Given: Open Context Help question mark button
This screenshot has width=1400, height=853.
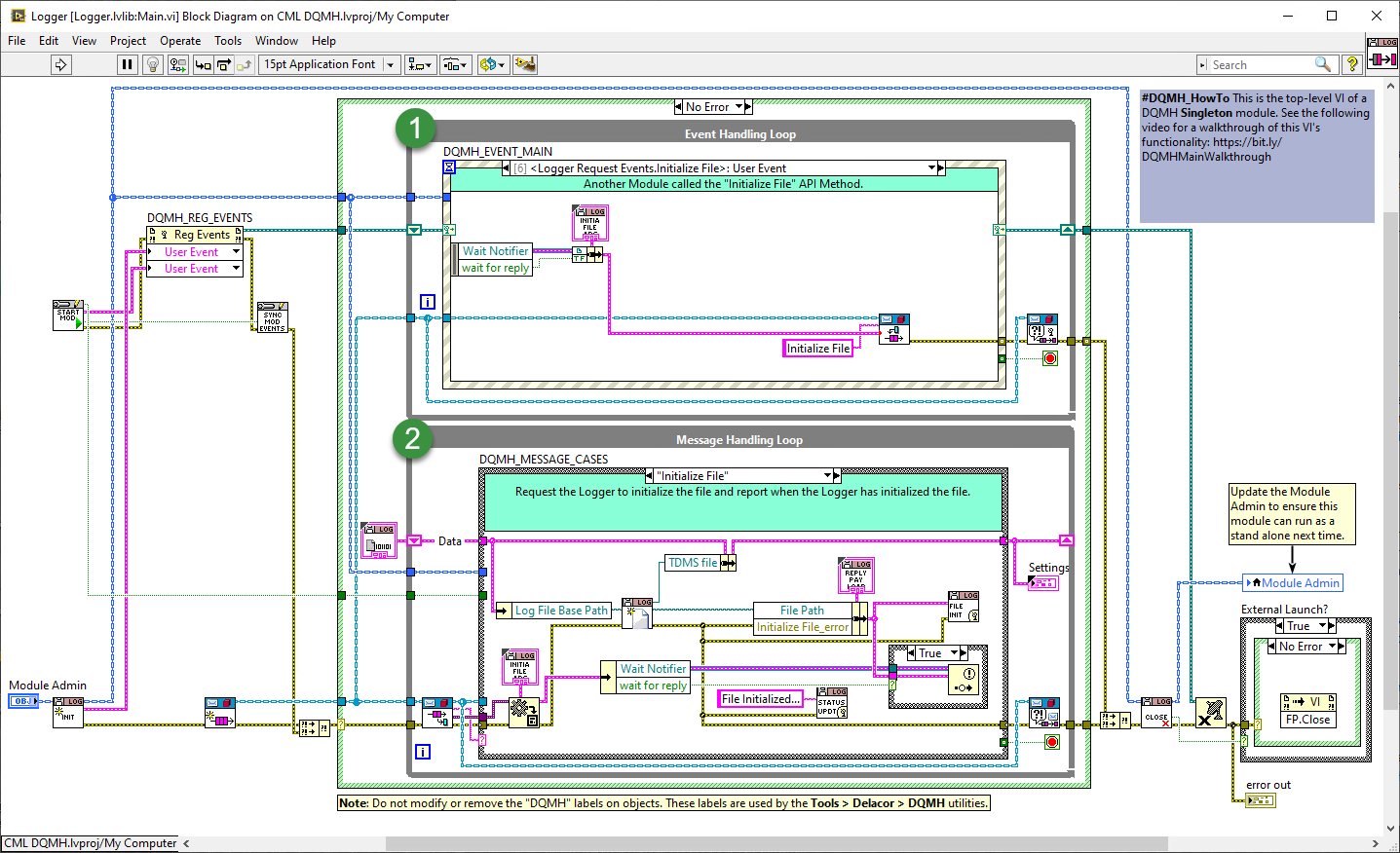Looking at the screenshot, I should [x=1351, y=64].
